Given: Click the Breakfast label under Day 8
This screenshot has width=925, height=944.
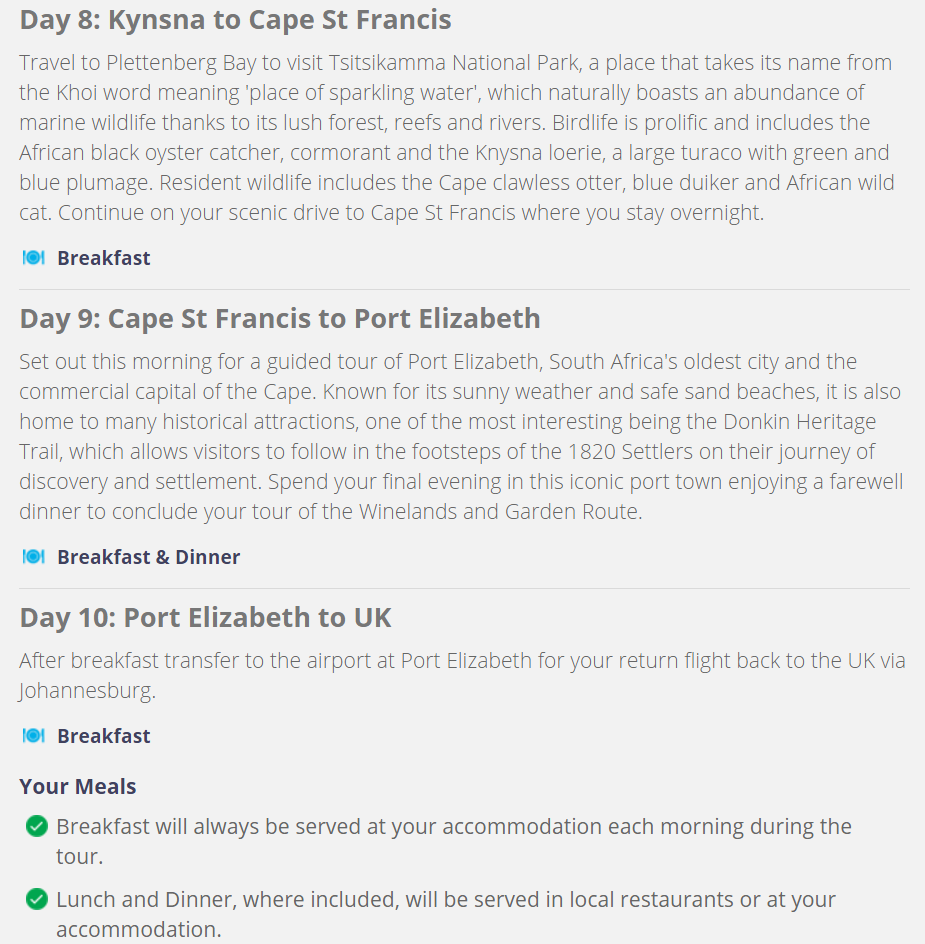Looking at the screenshot, I should pos(104,258).
